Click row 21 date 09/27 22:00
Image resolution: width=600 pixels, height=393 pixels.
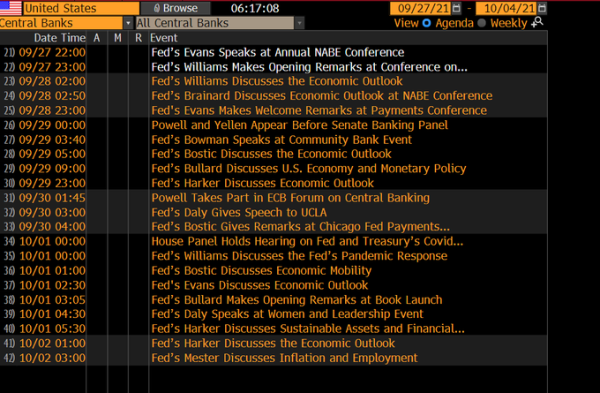[x=52, y=52]
